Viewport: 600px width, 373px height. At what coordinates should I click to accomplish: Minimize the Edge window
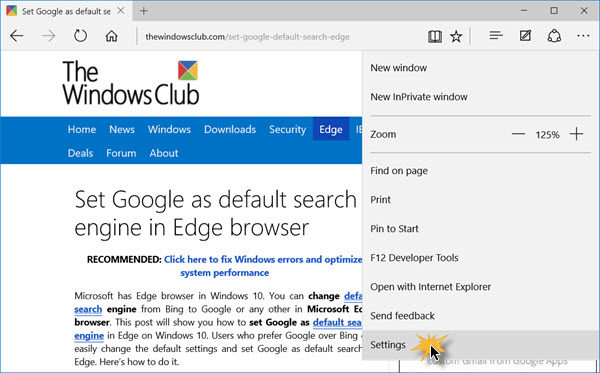[524, 11]
